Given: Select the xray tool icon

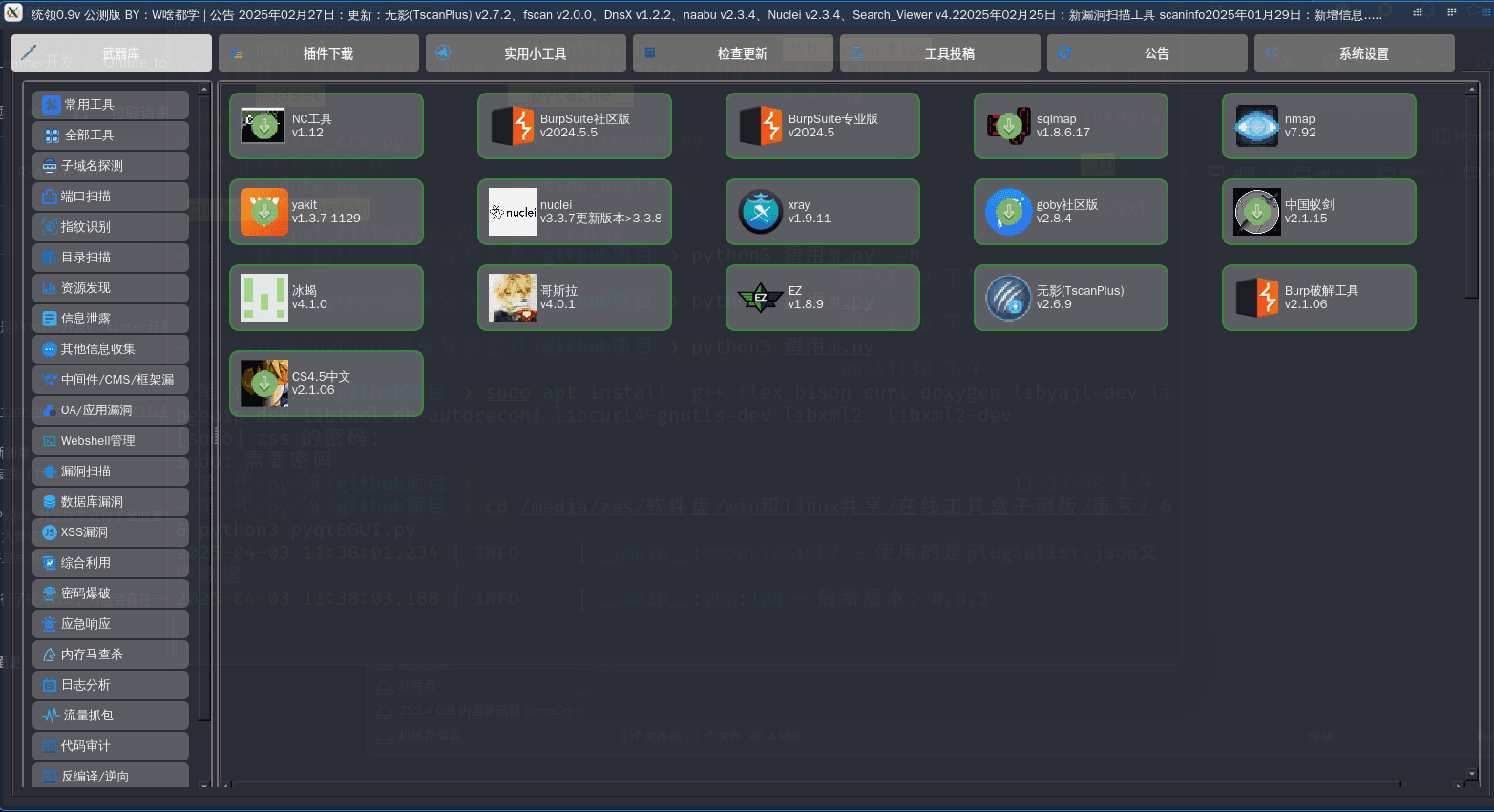Looking at the screenshot, I should [760, 212].
